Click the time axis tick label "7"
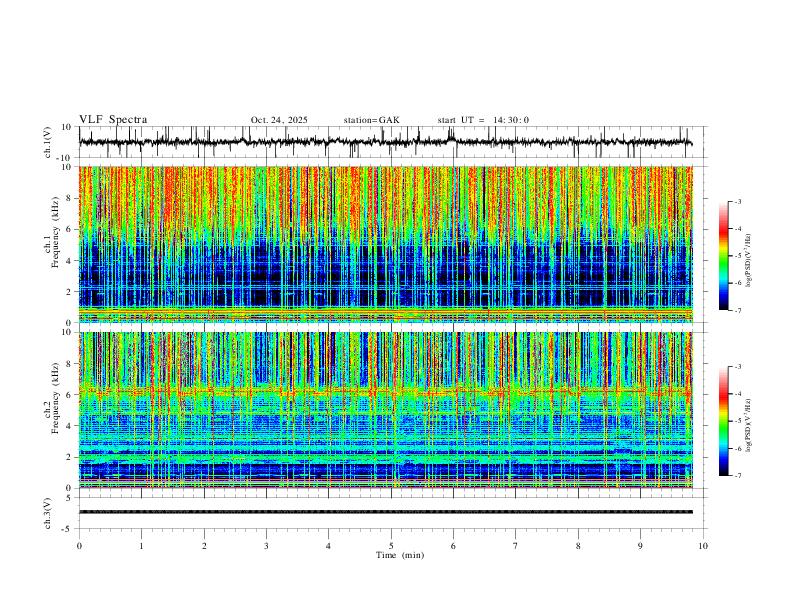792x612 pixels. click(516, 546)
